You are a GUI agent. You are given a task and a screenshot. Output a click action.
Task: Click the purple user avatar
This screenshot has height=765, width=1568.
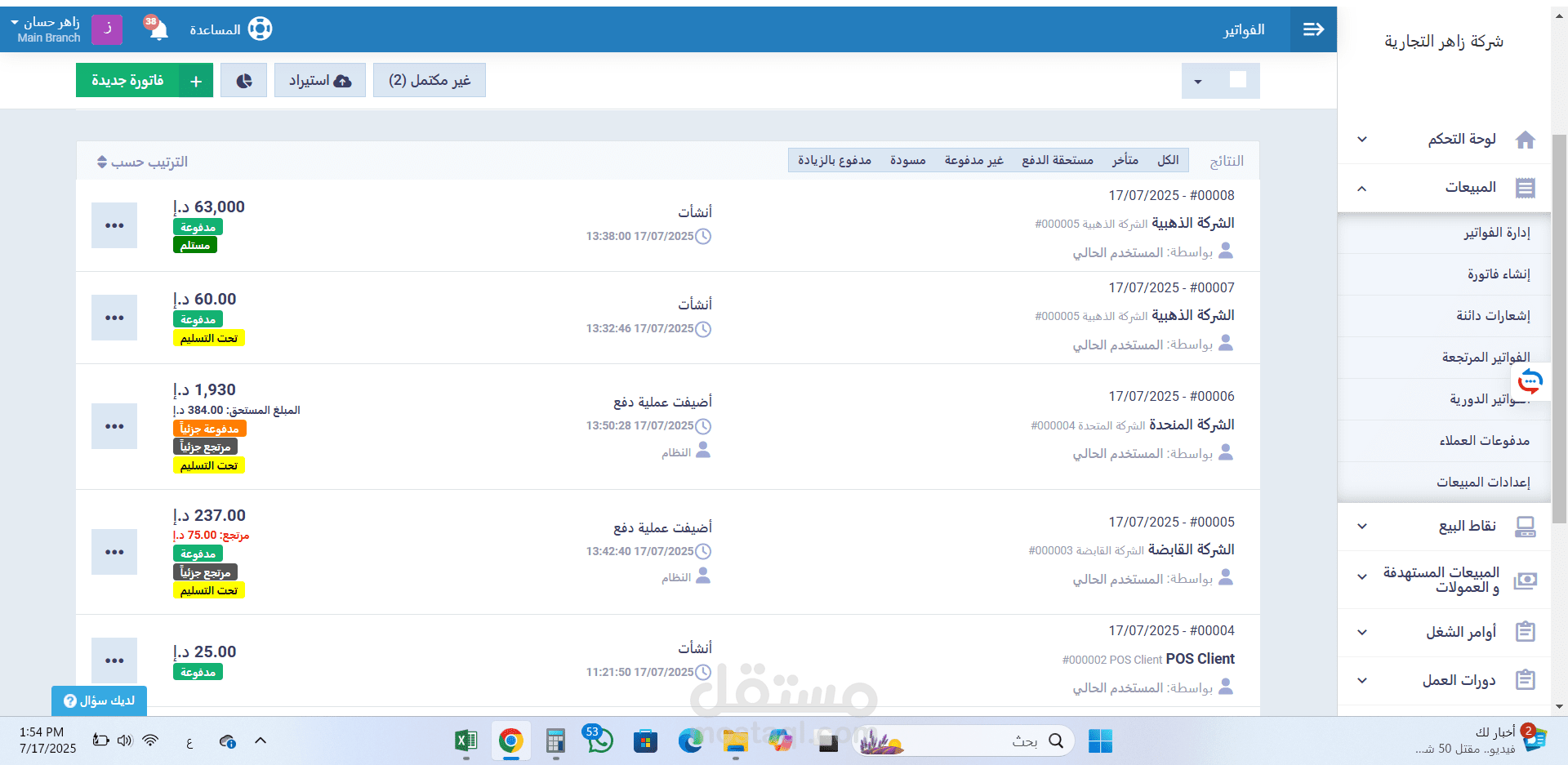tap(107, 29)
